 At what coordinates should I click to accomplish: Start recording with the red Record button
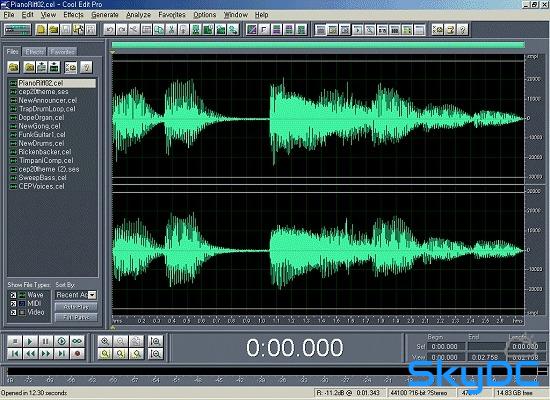tap(77, 354)
